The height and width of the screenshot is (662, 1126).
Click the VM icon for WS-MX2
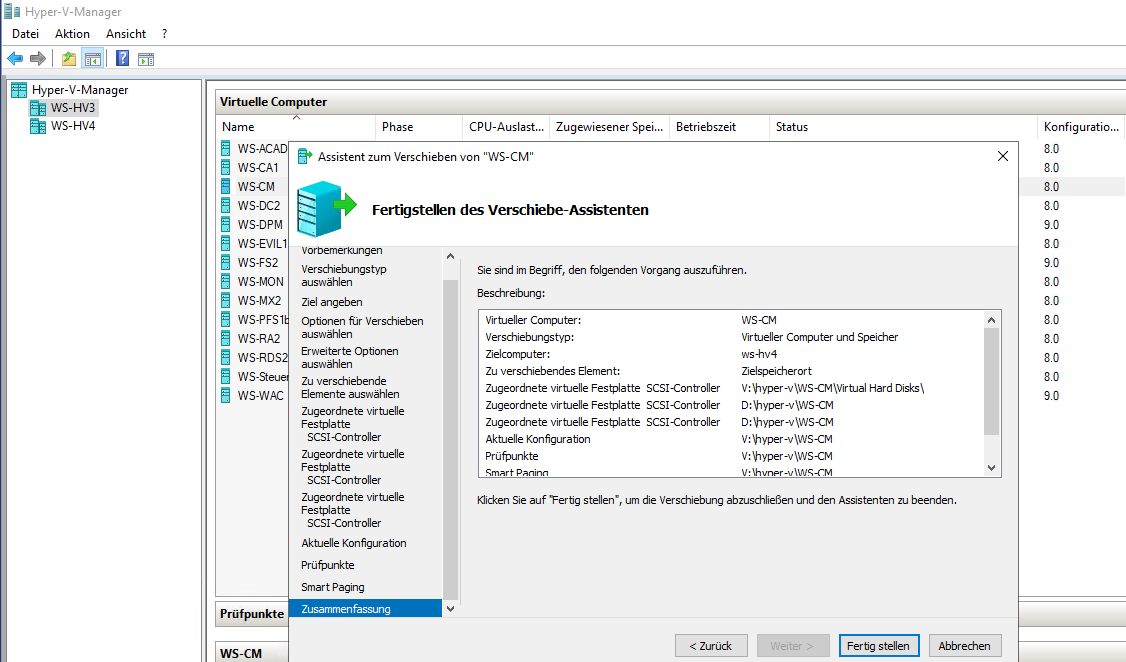pyautogui.click(x=225, y=301)
